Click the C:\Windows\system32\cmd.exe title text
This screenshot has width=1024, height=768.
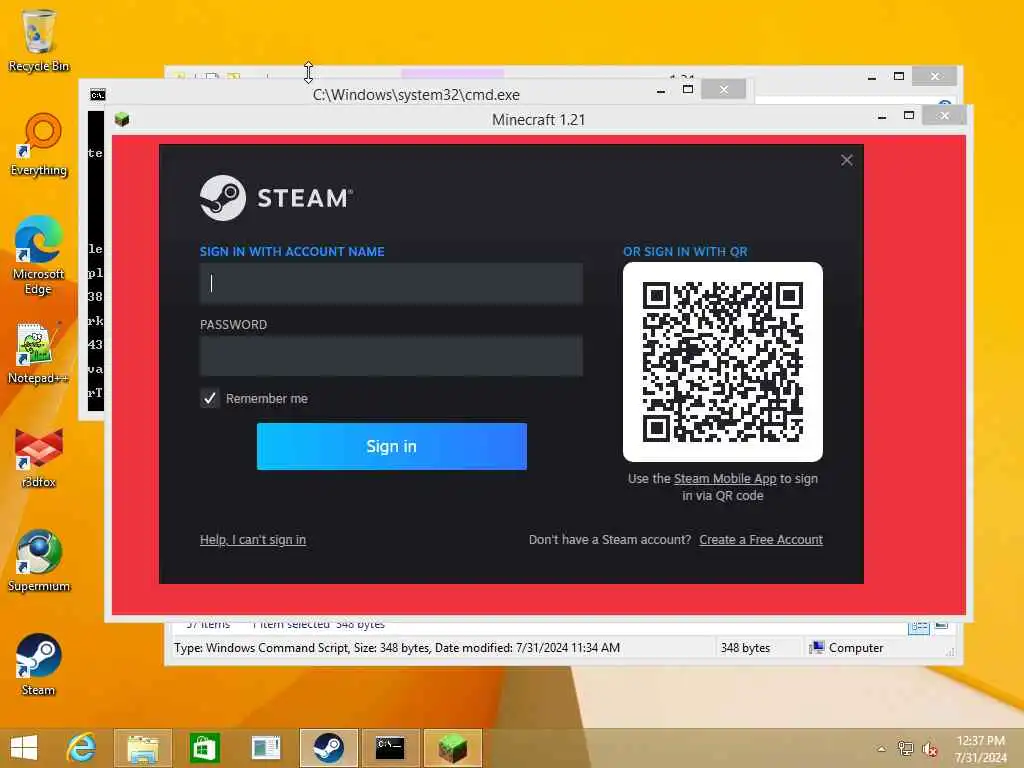(x=416, y=95)
